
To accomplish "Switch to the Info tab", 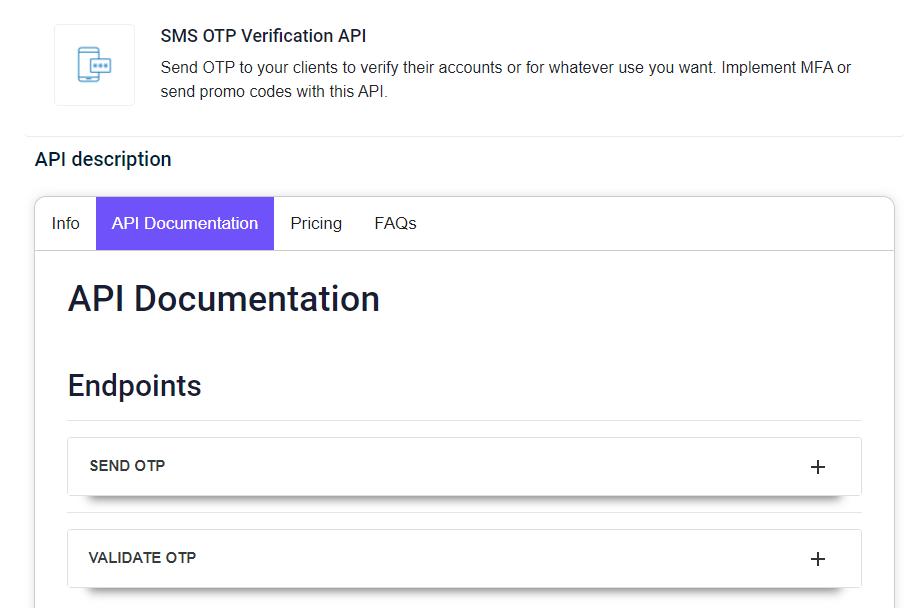I will 65,224.
